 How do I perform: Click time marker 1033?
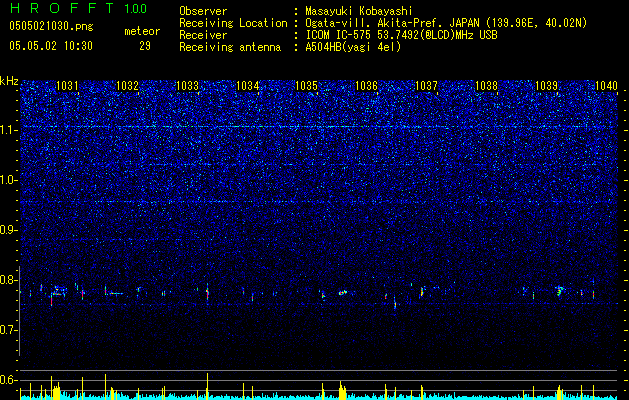187,85
